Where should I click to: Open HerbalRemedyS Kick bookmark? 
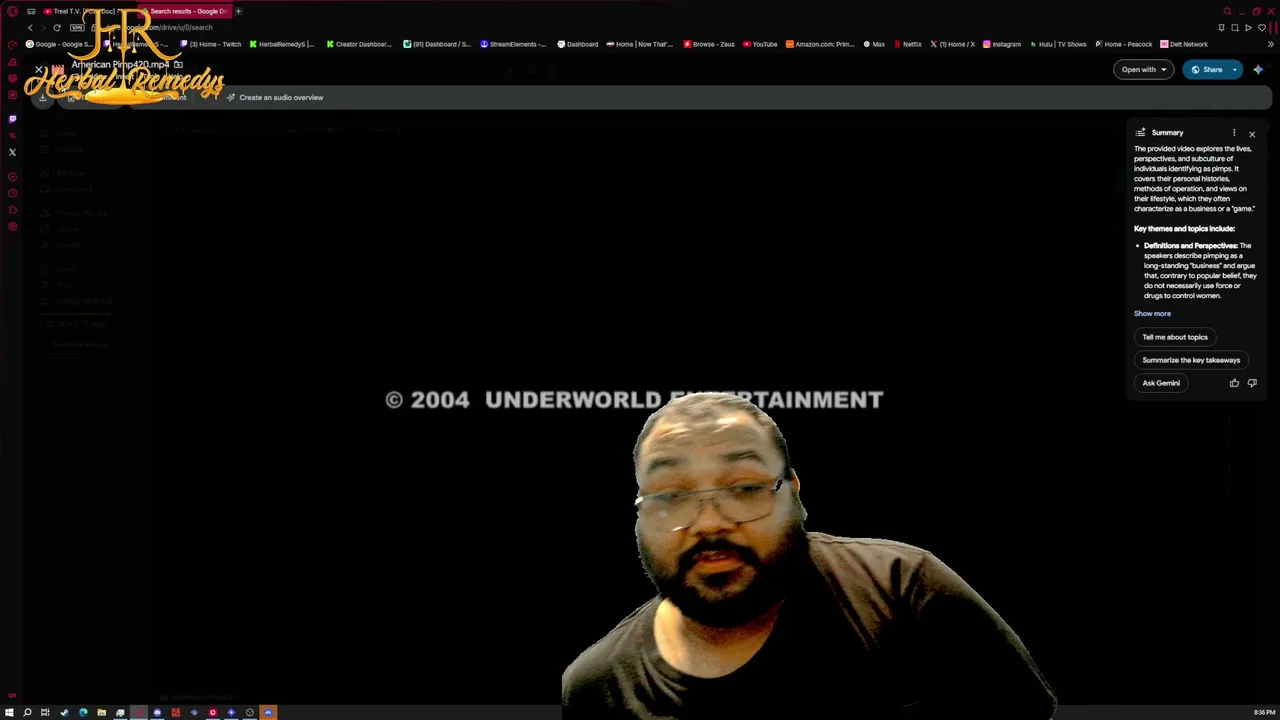pos(281,44)
